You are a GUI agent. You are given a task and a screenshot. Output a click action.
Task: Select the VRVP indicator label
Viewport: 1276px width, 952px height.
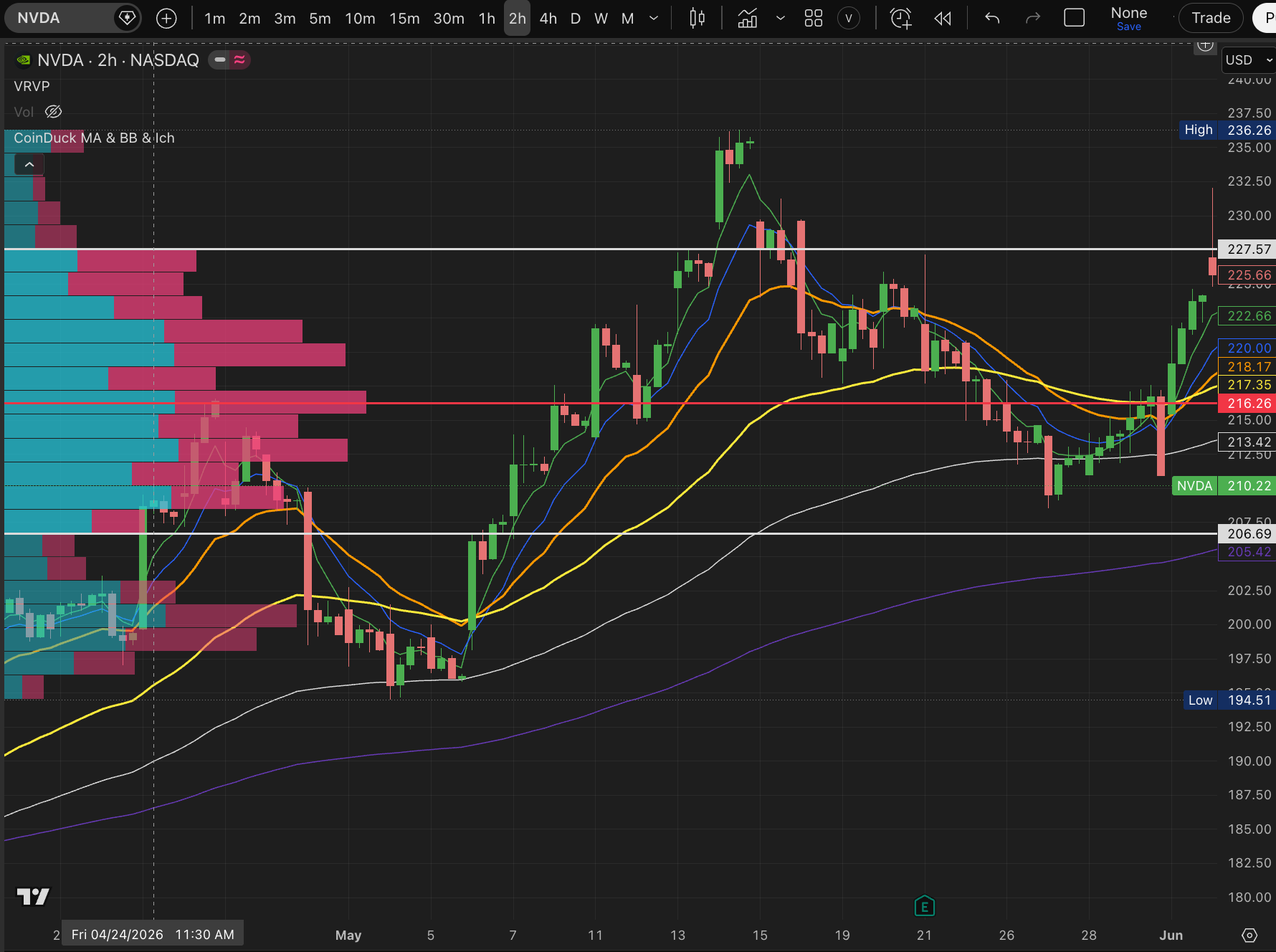click(32, 86)
